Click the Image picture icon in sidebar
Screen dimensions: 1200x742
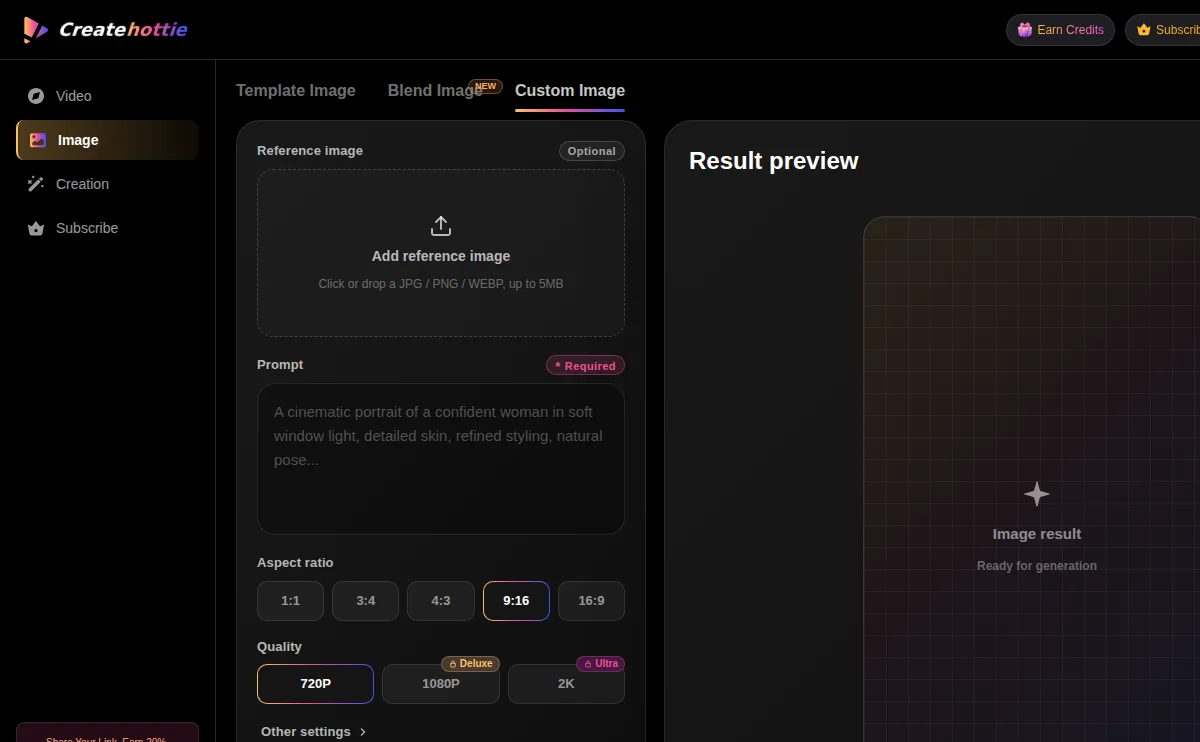tap(38, 140)
